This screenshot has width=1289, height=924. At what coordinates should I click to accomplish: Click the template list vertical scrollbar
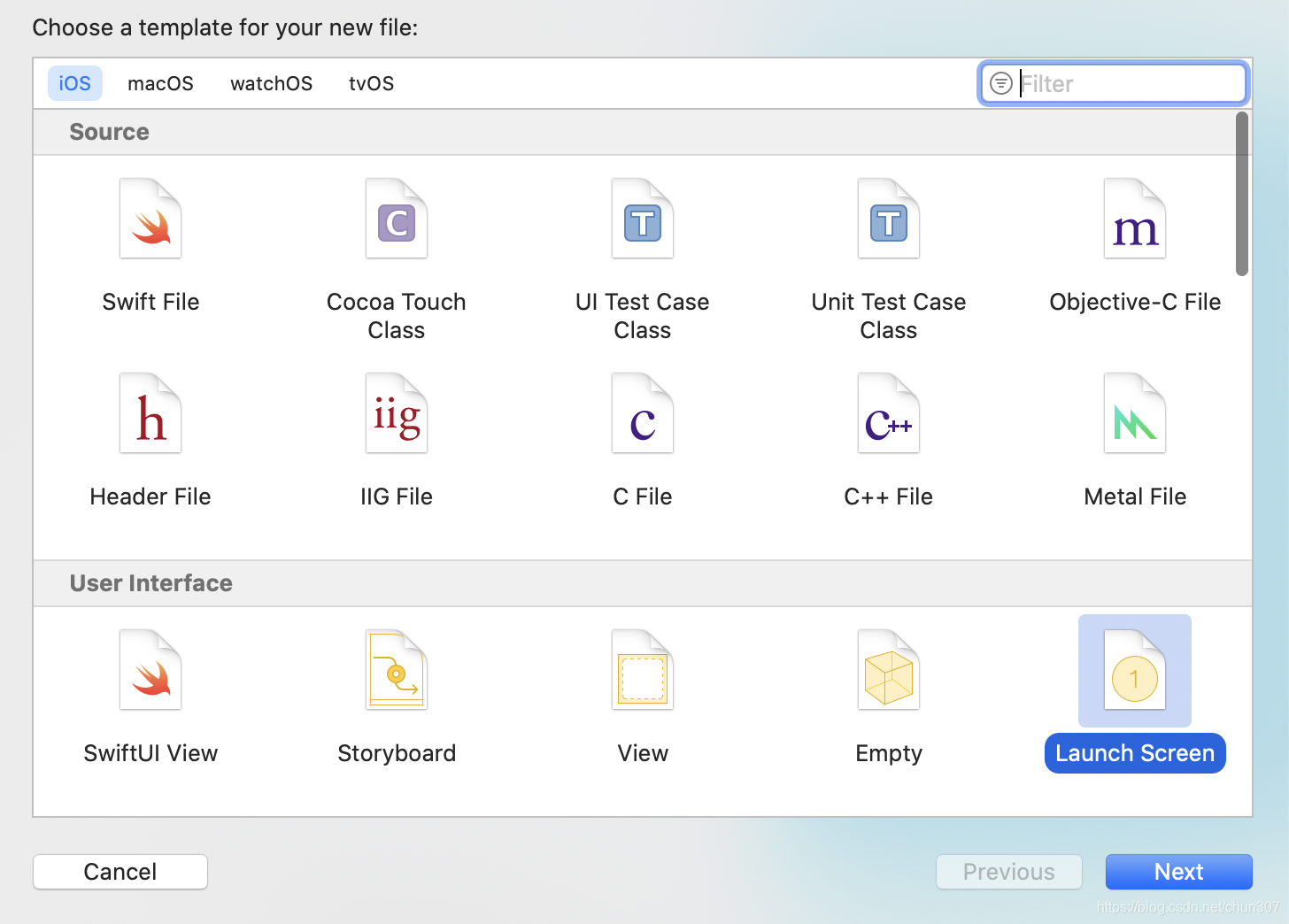coord(1242,194)
